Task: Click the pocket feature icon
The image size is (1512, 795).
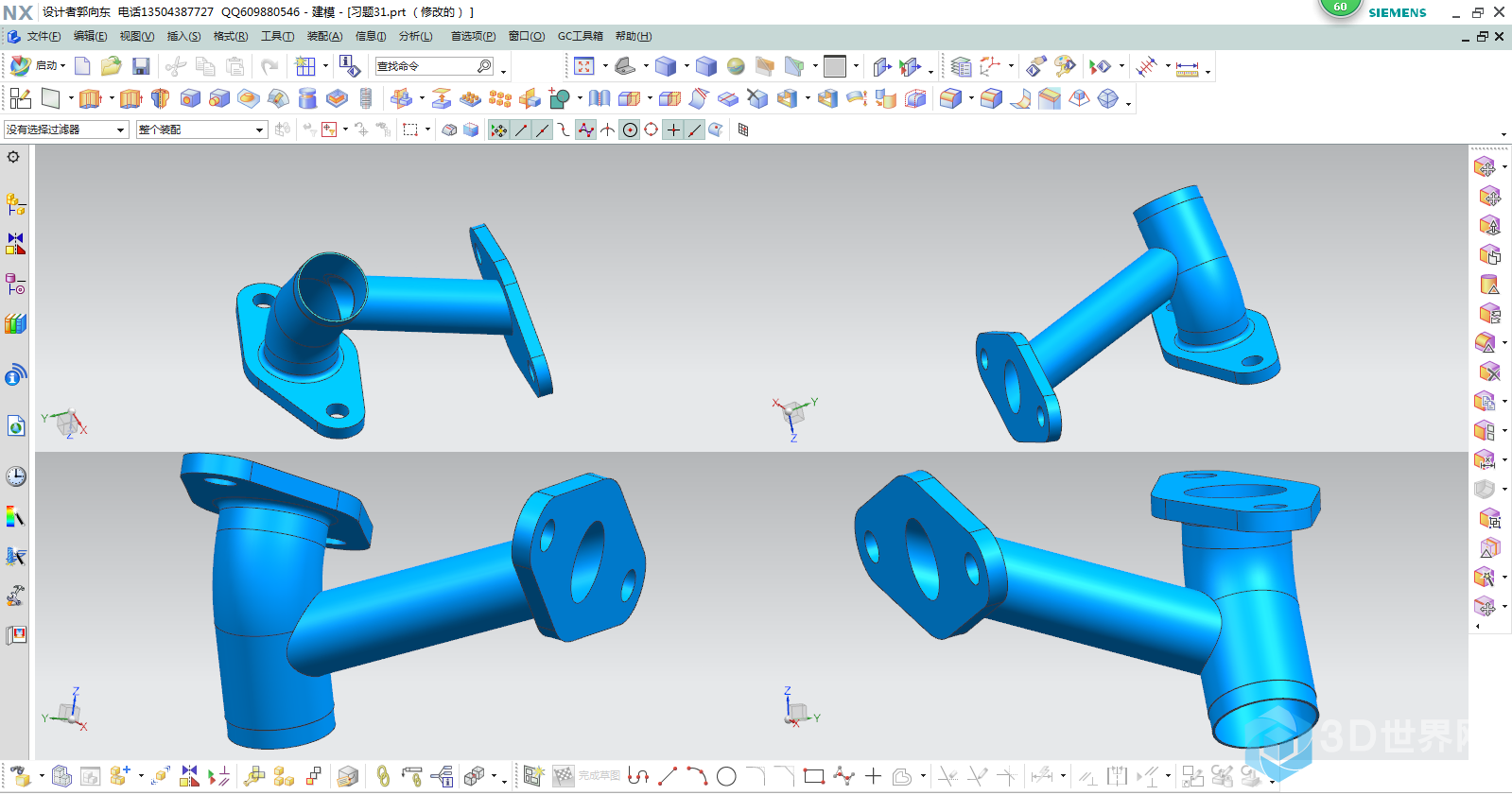Action: pos(337,98)
